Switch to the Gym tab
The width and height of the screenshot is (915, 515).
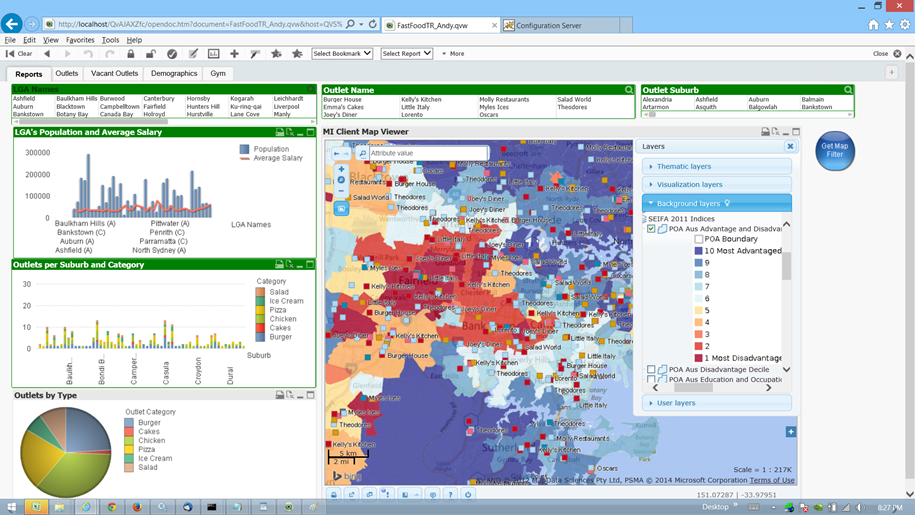(218, 73)
